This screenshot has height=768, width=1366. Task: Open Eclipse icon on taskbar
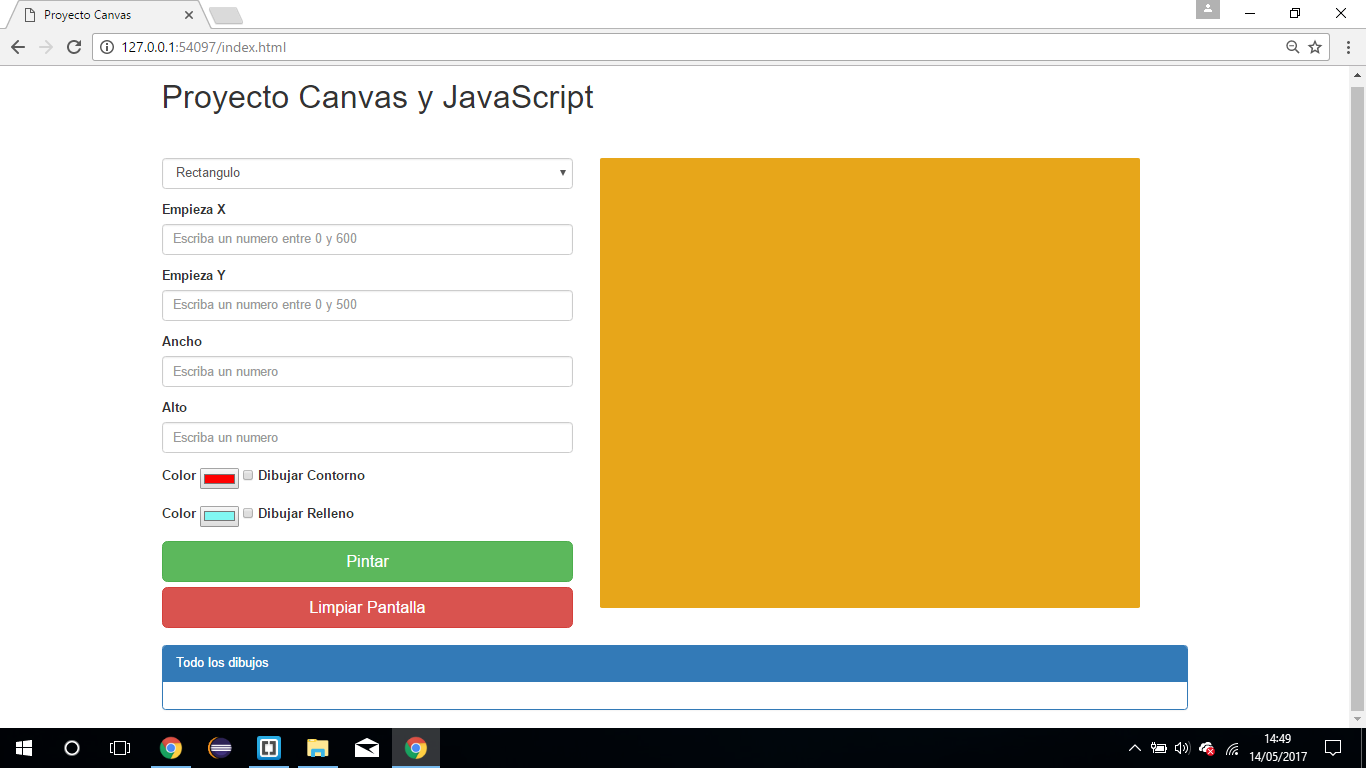pos(220,748)
